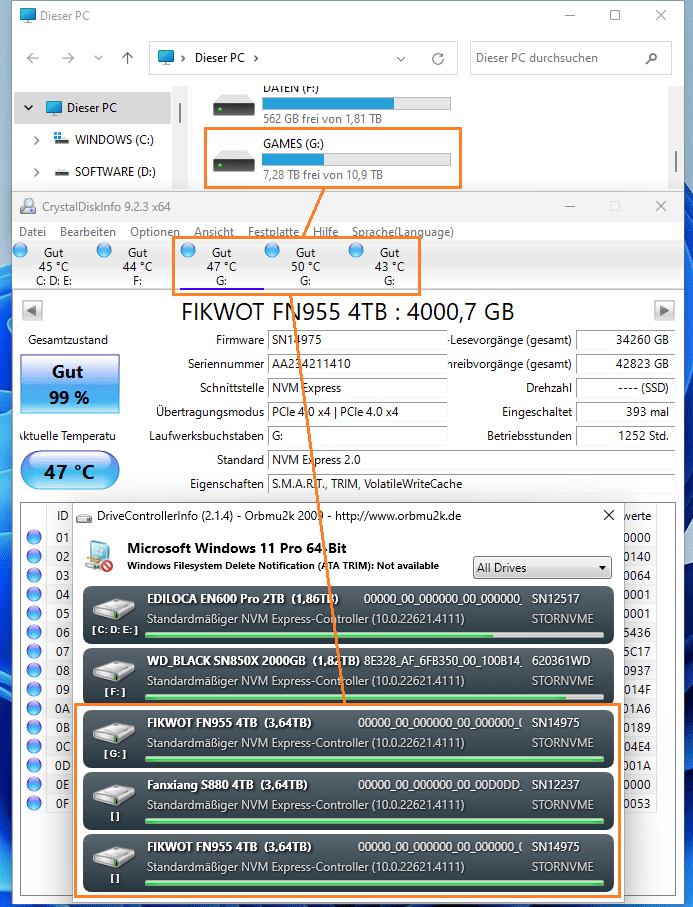Click the status orb of attribute row 01
Viewport: 693px width, 907px height.
[x=34, y=537]
